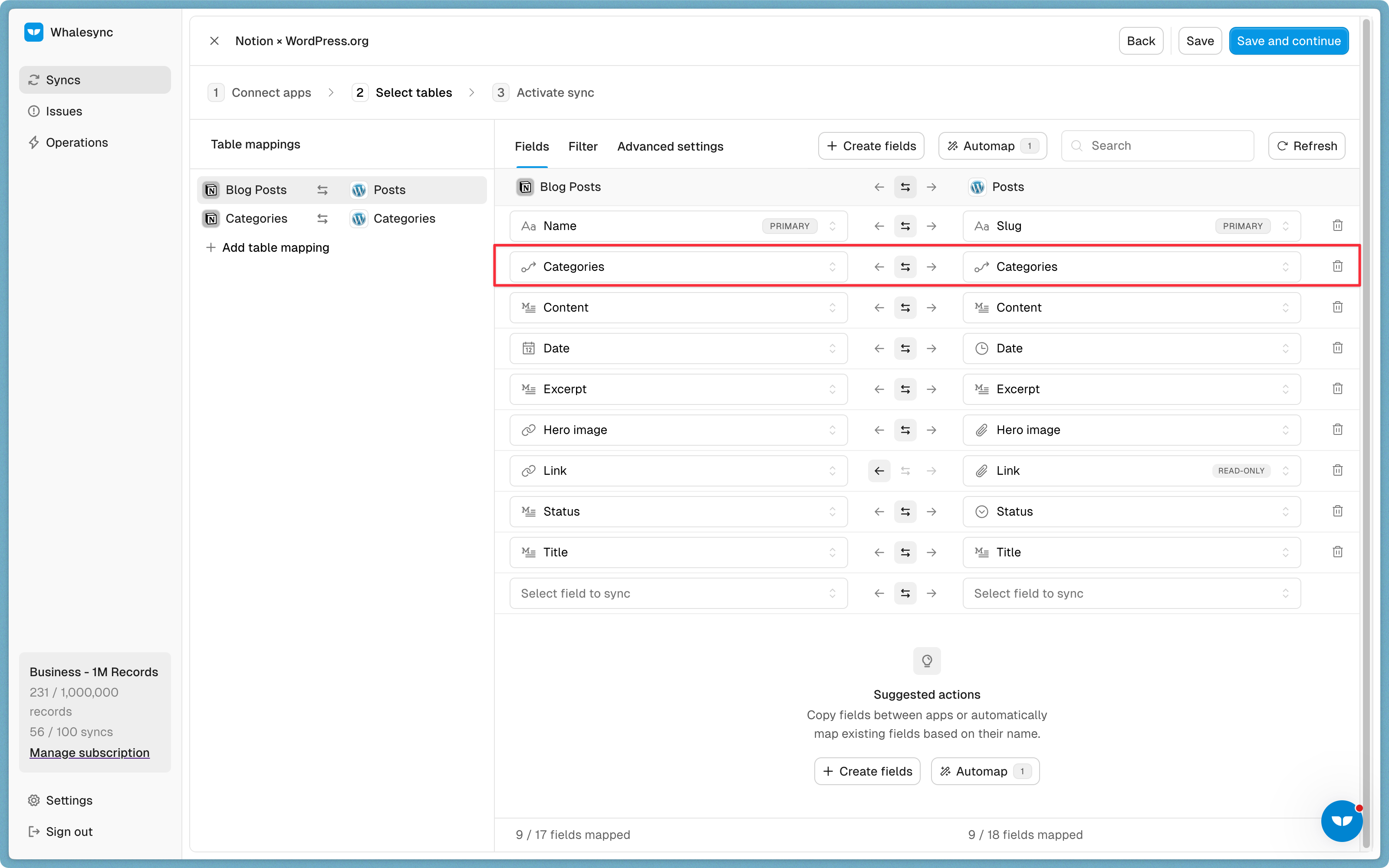Set Content row to sync right only
Screen dimensions: 1389x868
point(931,308)
